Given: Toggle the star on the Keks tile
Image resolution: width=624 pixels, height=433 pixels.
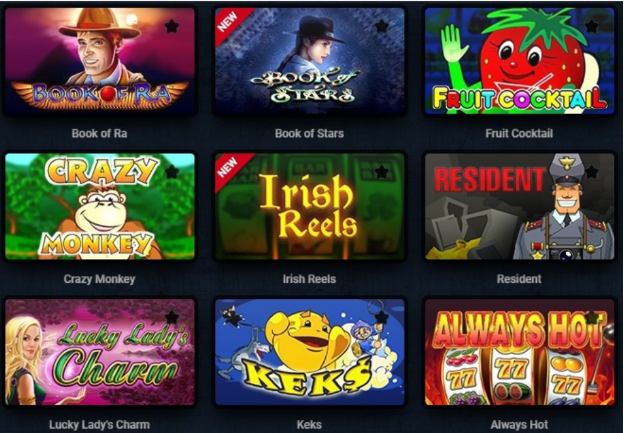Looking at the screenshot, I should [382, 318].
